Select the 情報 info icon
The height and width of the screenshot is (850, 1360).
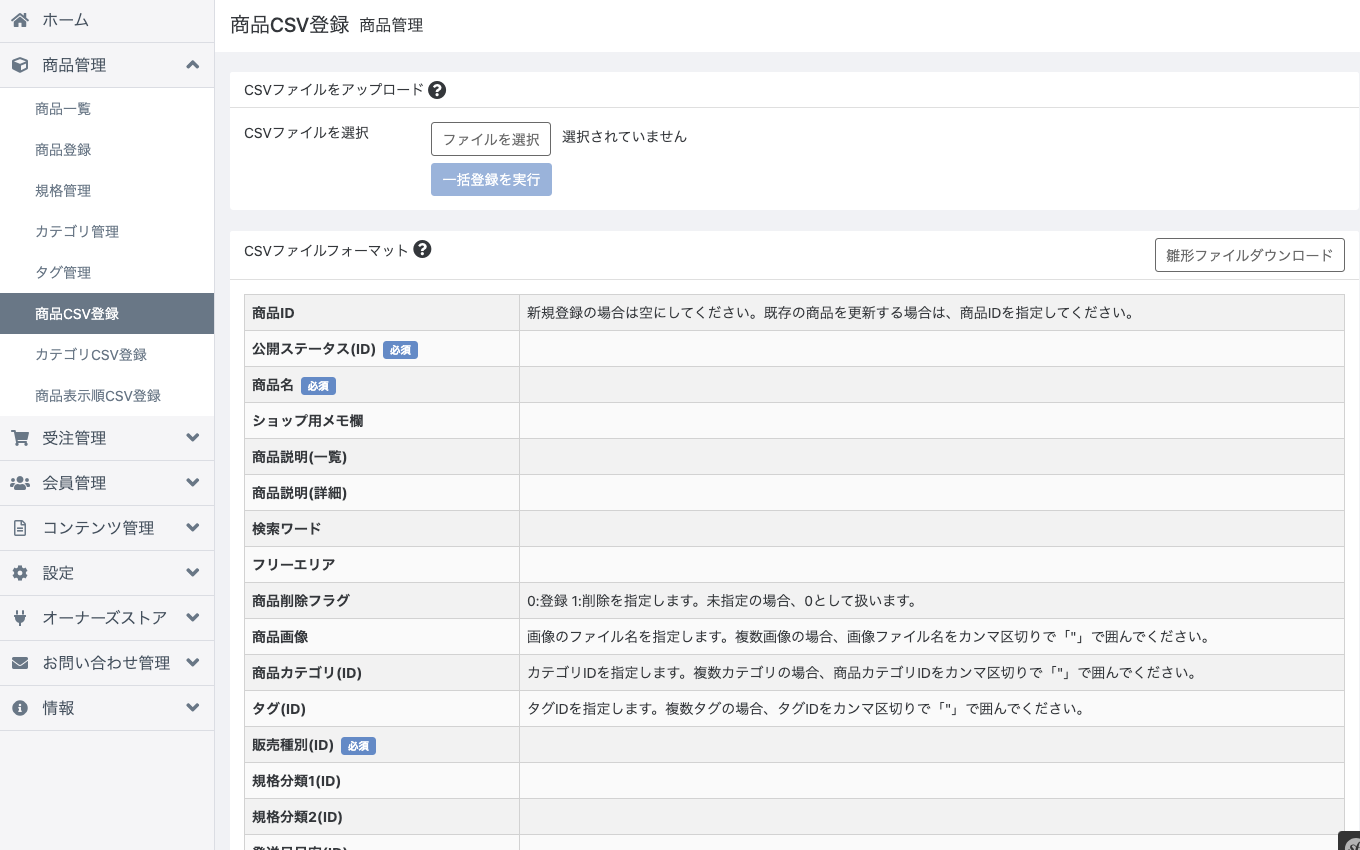pyautogui.click(x=20, y=708)
